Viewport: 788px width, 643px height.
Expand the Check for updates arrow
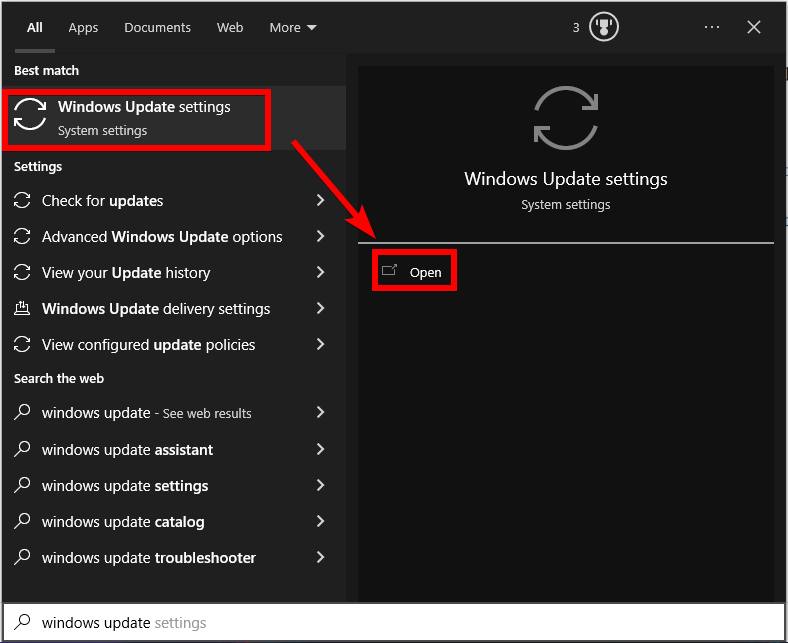321,200
